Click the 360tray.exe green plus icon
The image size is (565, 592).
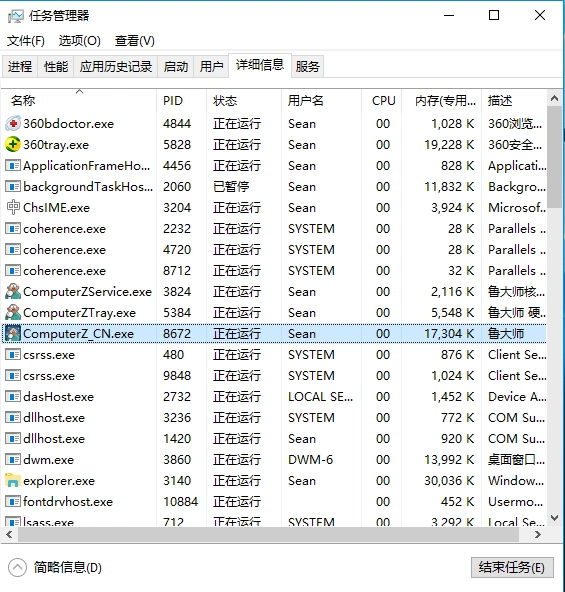[x=13, y=145]
